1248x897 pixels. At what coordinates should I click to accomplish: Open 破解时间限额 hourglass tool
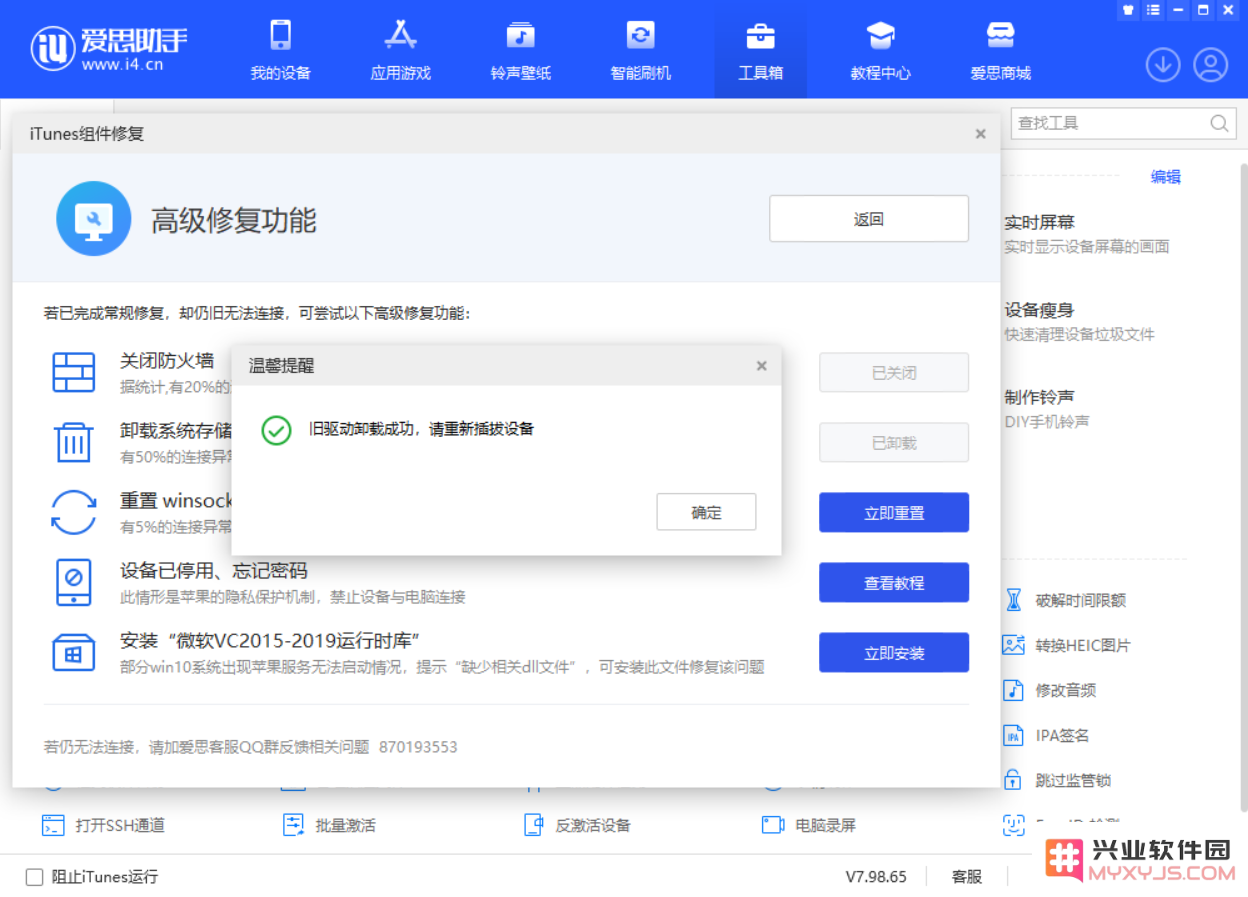[1014, 600]
